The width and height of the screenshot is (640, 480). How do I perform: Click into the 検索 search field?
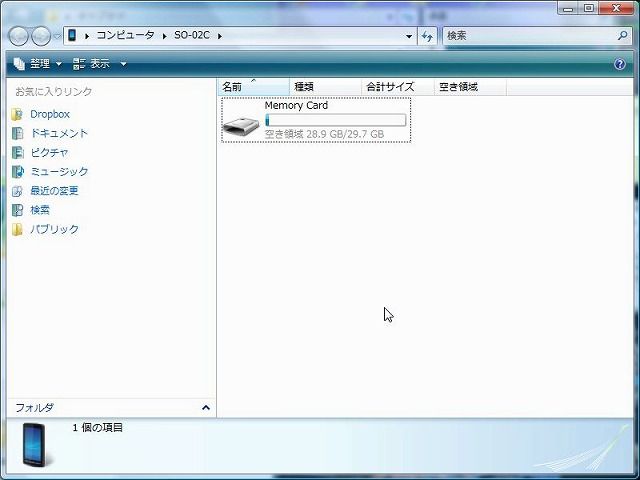pyautogui.click(x=530, y=36)
